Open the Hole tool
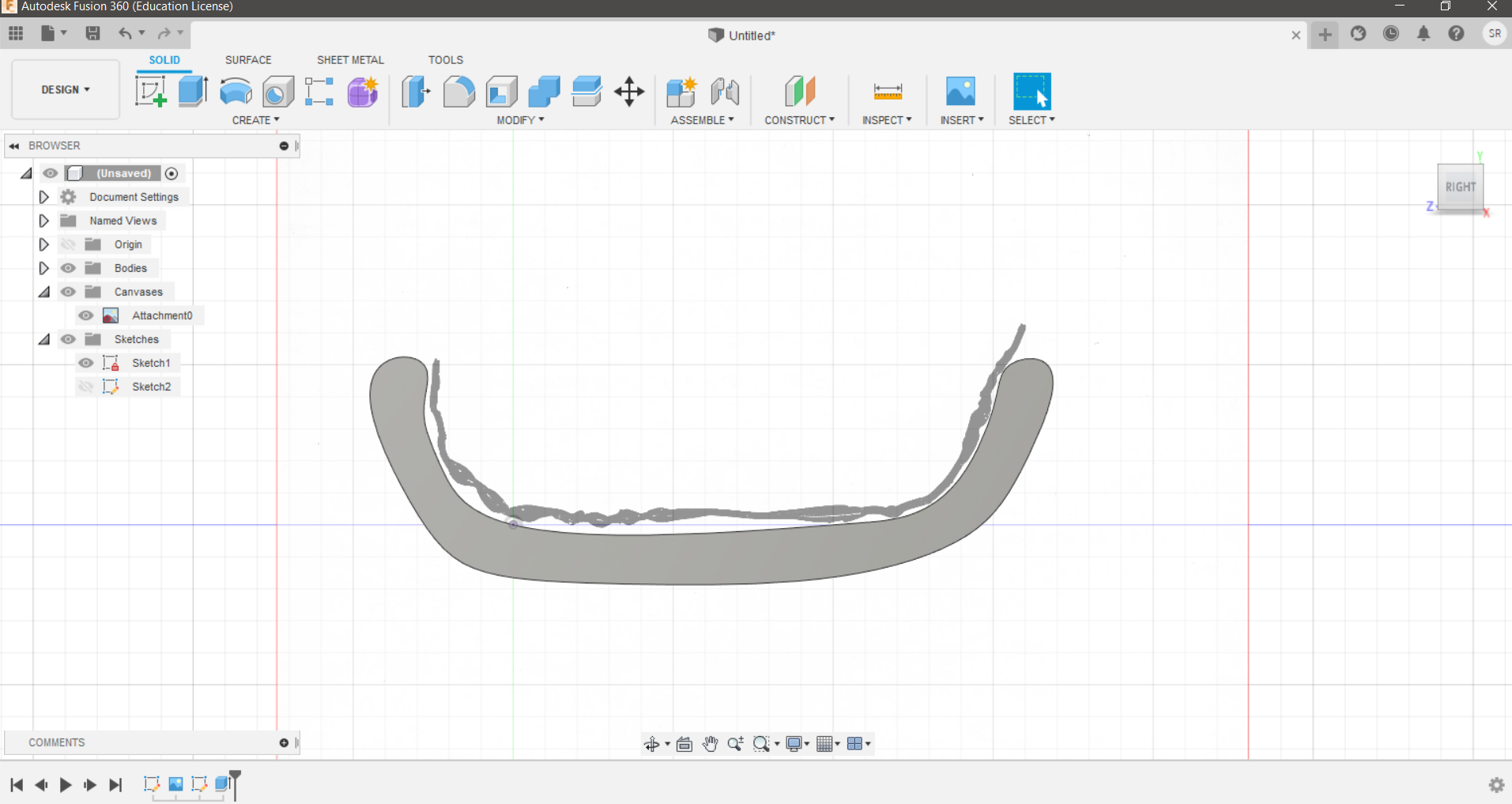Viewport: 1512px width, 804px height. [278, 91]
